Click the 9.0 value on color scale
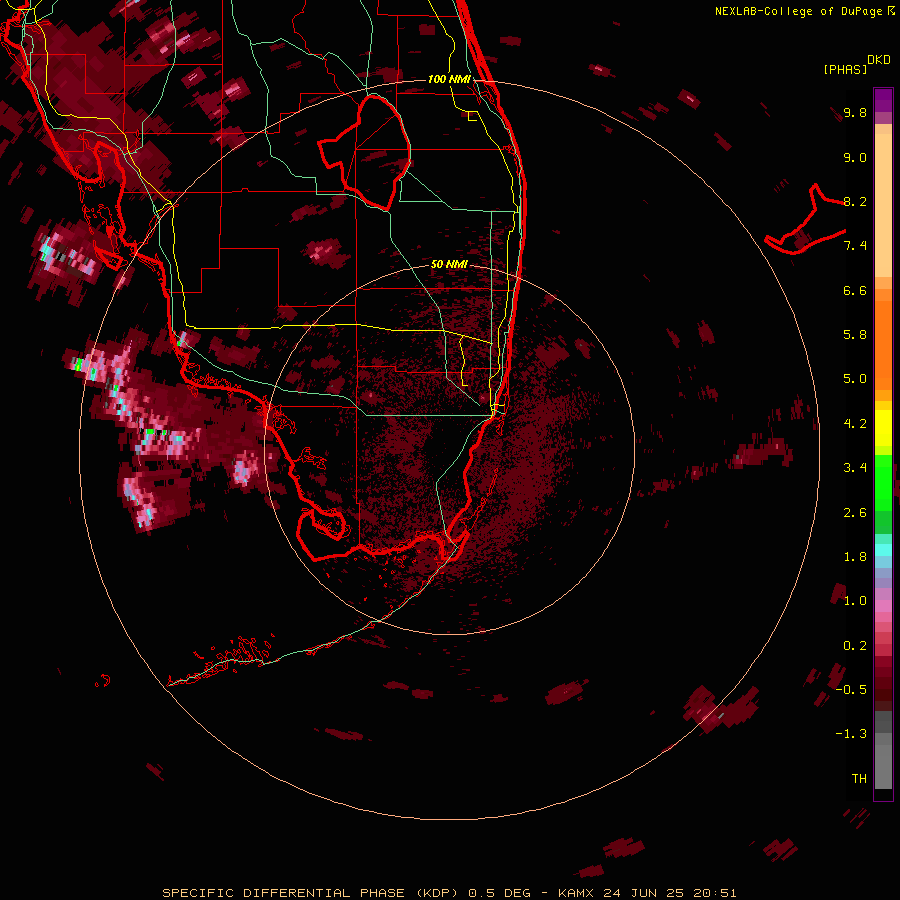 click(855, 157)
